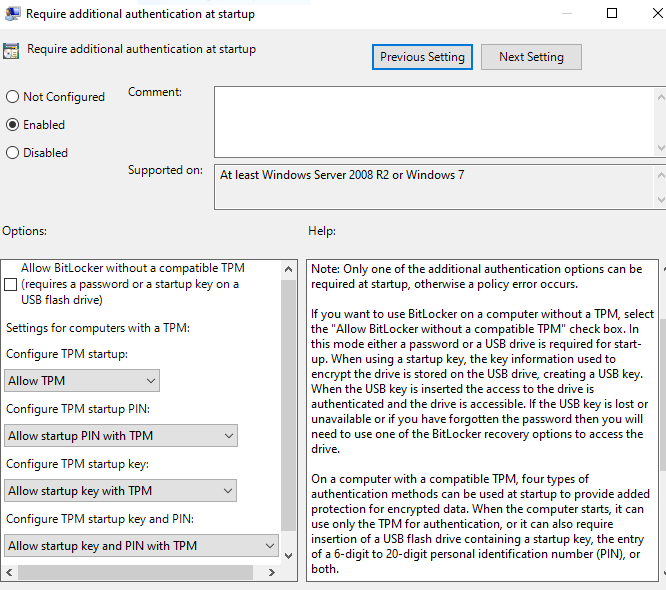Click the Next Setting button
This screenshot has height=590, width=666.
[x=531, y=57]
